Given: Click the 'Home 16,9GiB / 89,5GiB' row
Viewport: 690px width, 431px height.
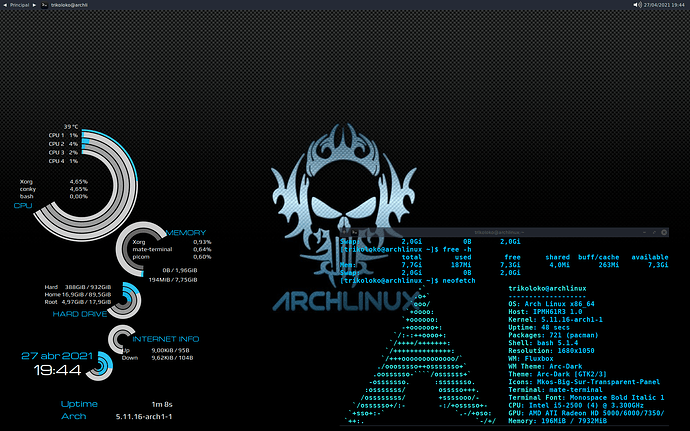Looking at the screenshot, I should (x=78, y=295).
